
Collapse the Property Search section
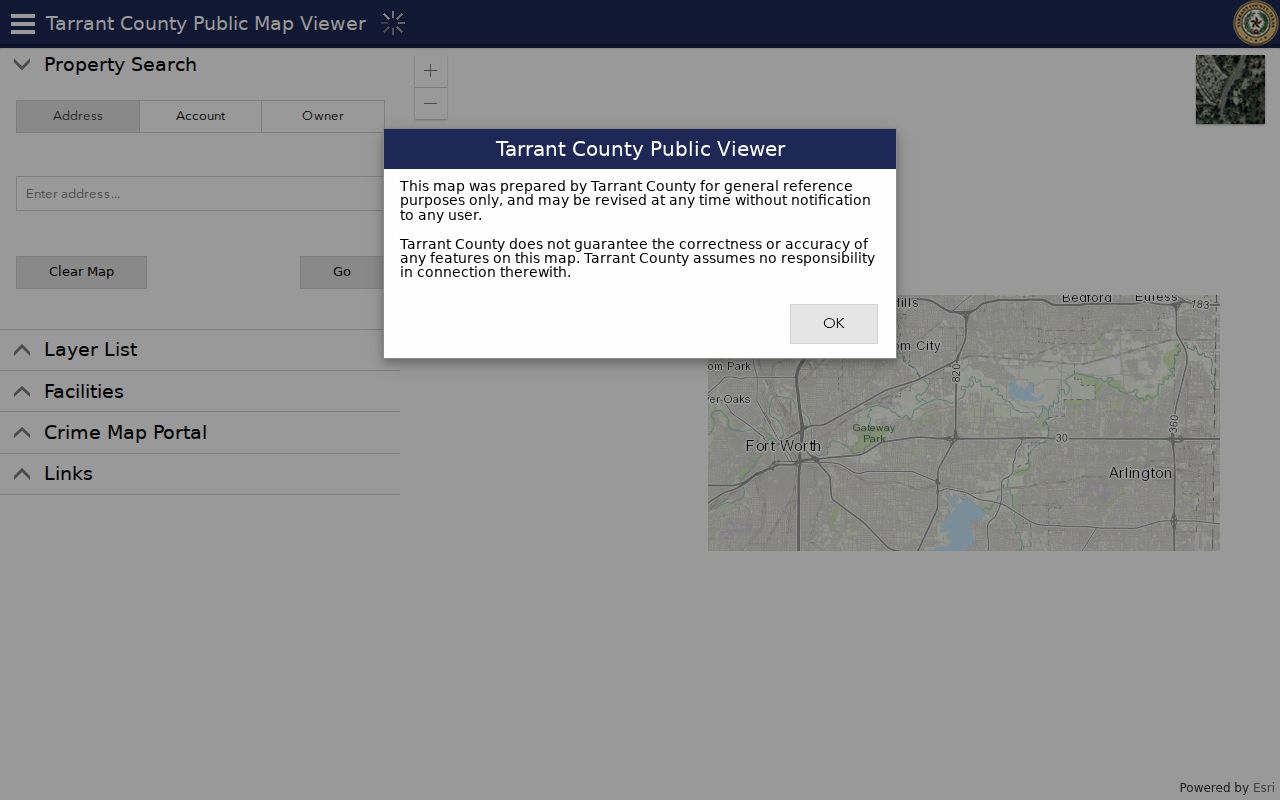22,65
